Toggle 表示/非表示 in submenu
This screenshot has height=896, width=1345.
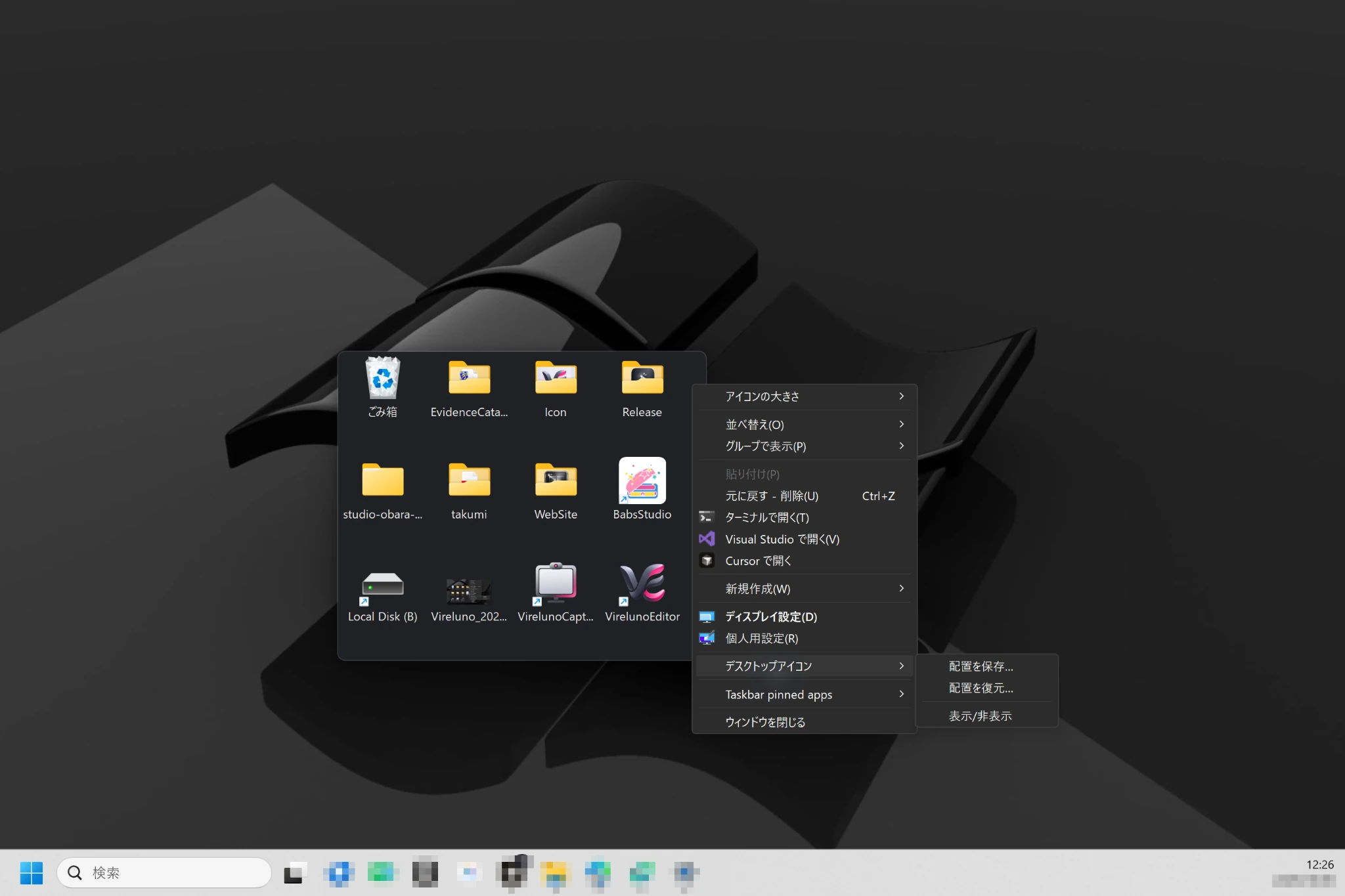[x=986, y=716]
